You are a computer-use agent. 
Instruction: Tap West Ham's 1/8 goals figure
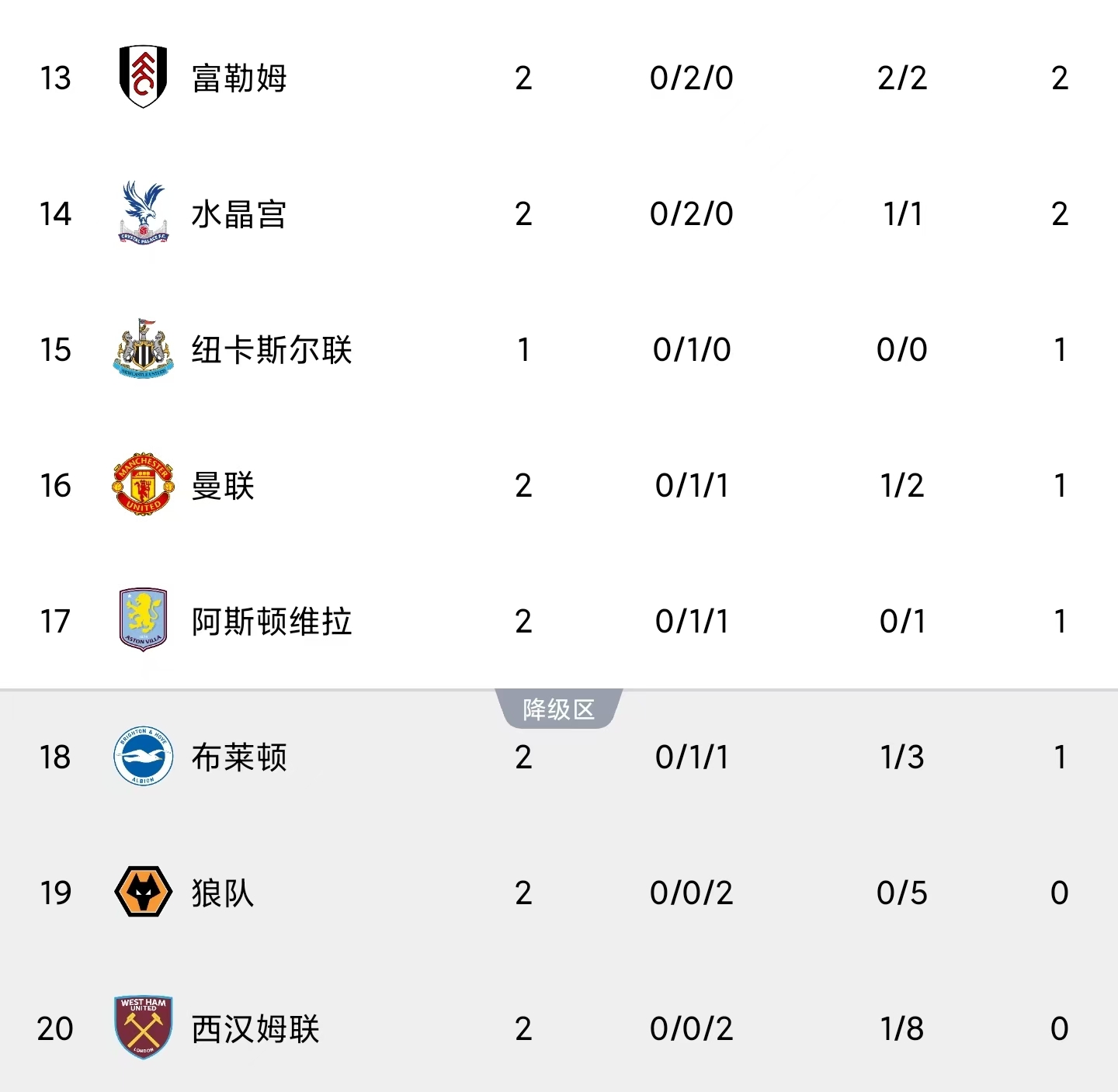901,1029
